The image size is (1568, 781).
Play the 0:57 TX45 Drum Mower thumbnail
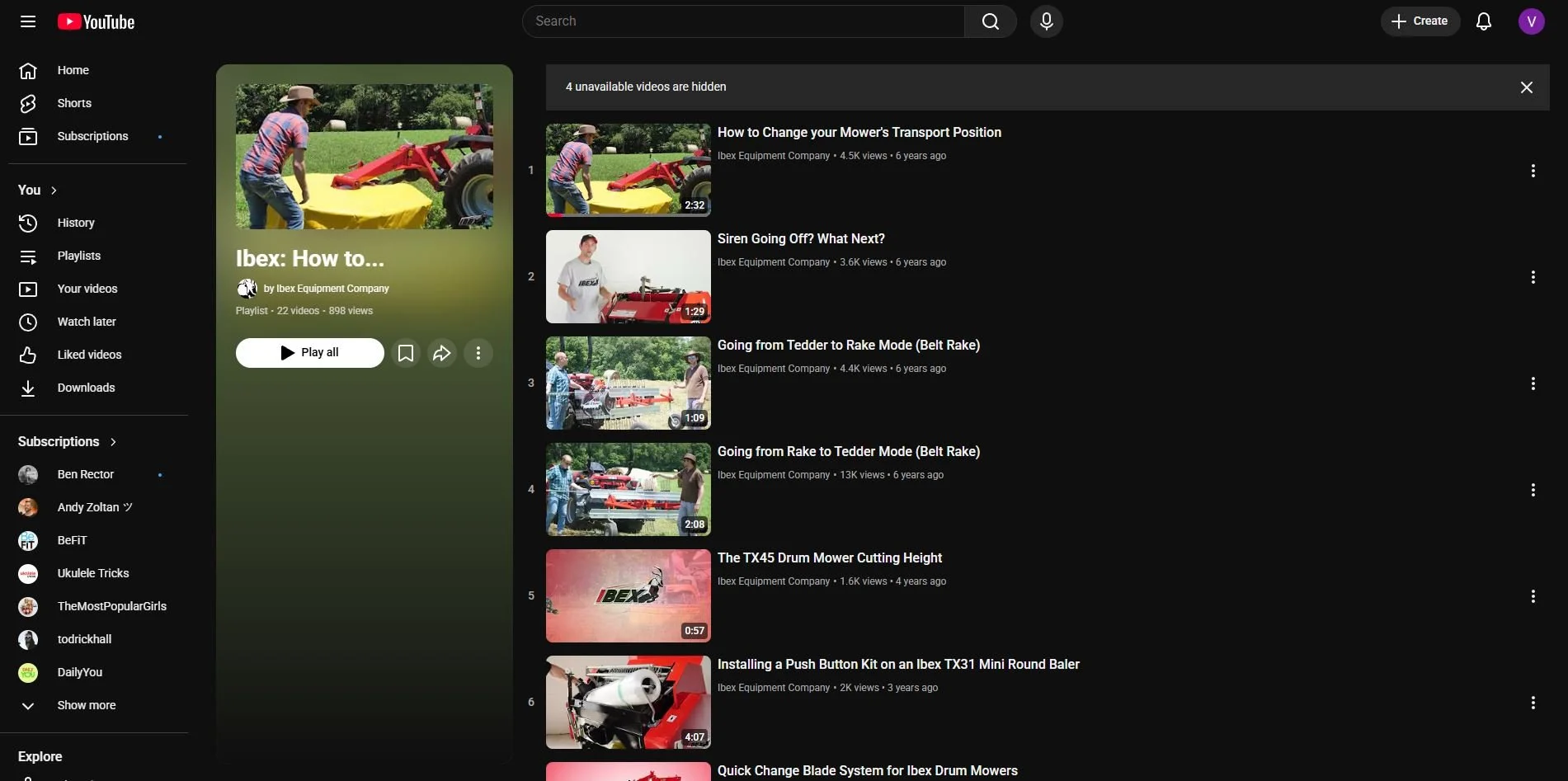[629, 595]
